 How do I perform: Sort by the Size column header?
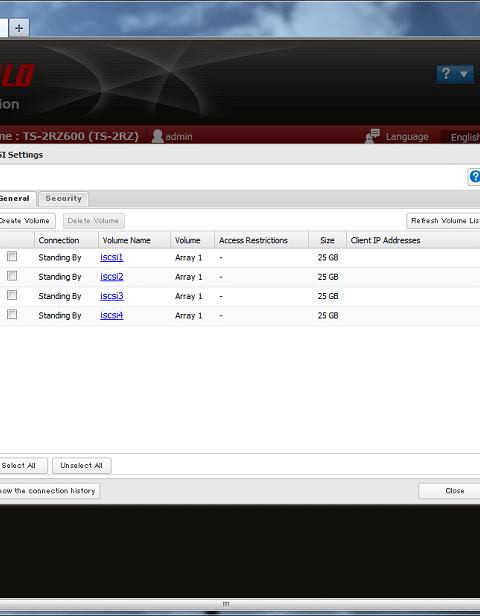(x=327, y=240)
